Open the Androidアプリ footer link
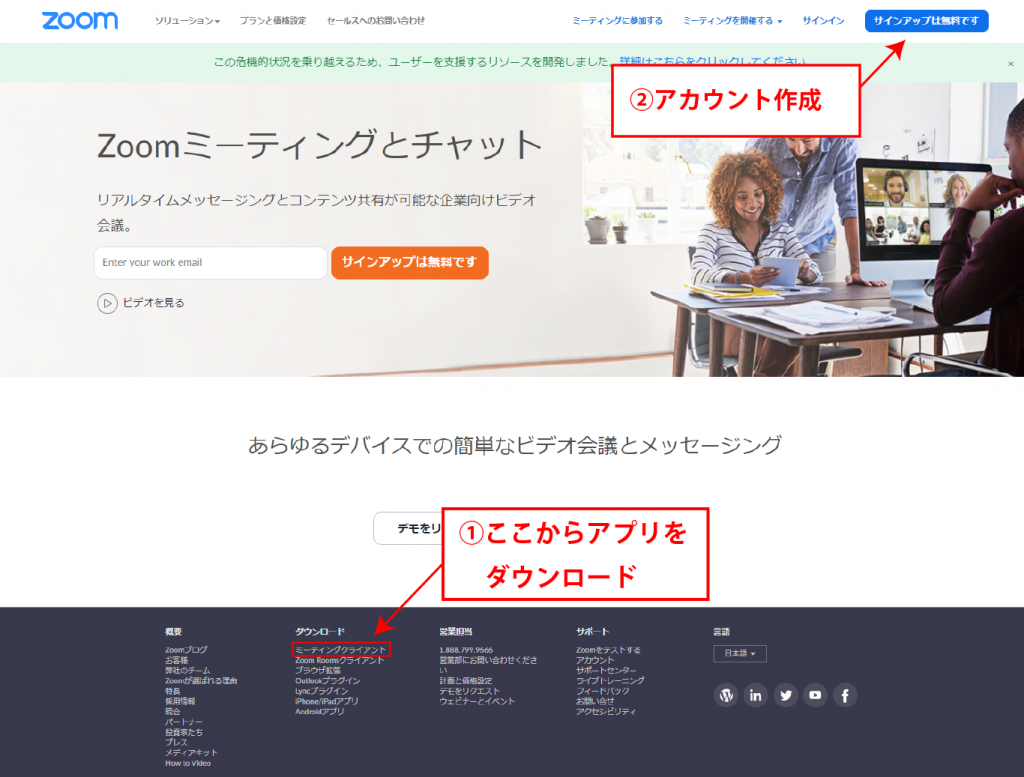The image size is (1024, 777). 319,712
